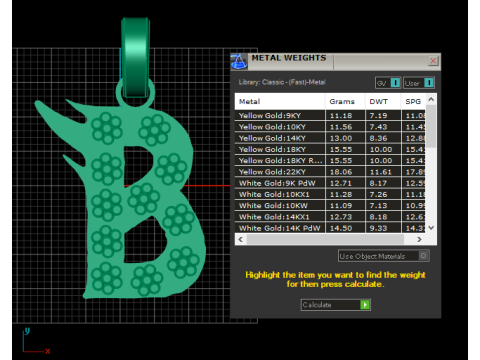Select the Yellow Gold:18KY row
480x360 pixels.
330,150
